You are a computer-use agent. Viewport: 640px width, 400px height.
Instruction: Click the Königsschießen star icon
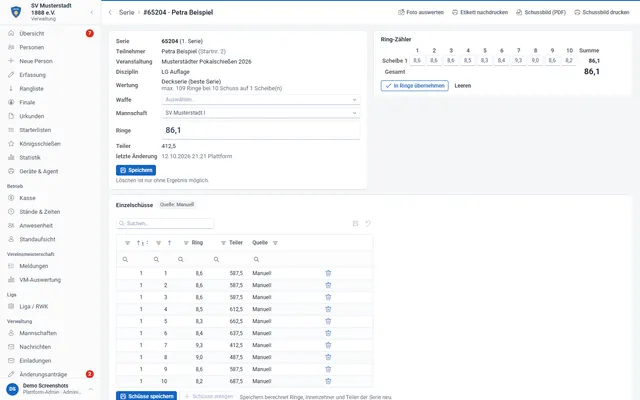coord(11,144)
